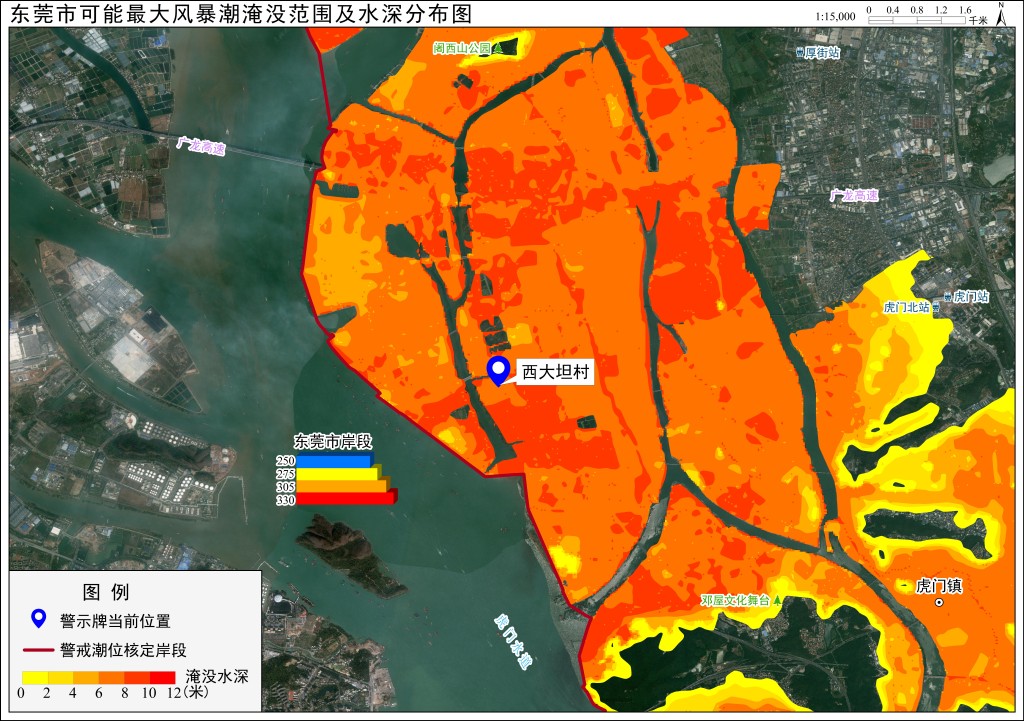Click the blue pin icon in the legend

[39, 619]
